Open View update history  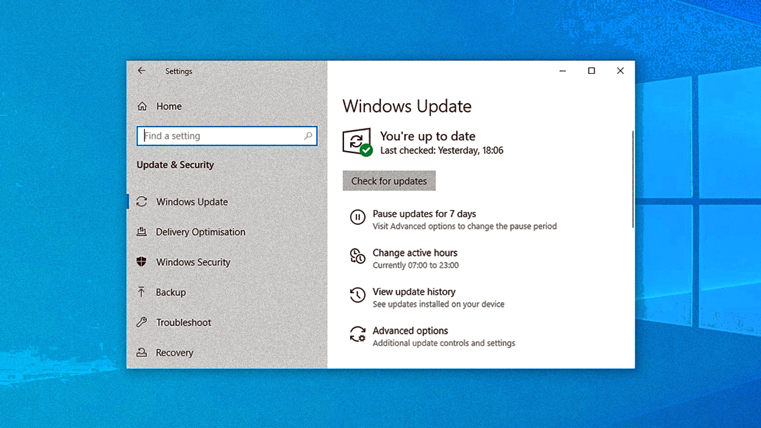[x=414, y=292]
